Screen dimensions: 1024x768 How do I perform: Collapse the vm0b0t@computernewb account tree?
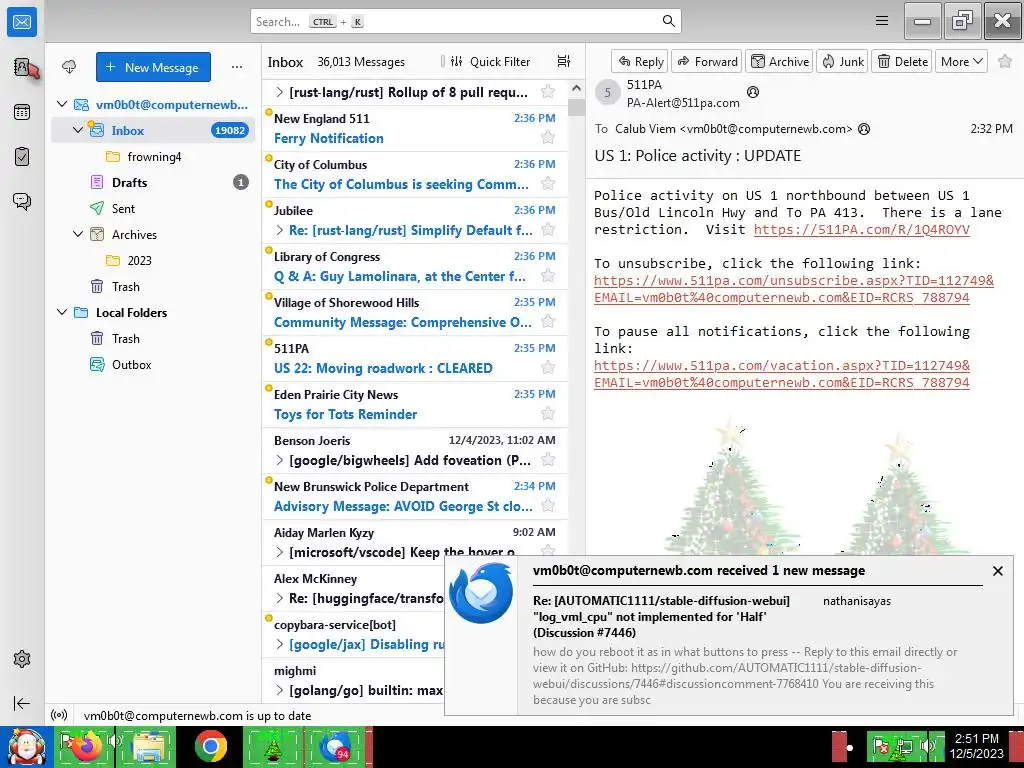click(x=62, y=104)
